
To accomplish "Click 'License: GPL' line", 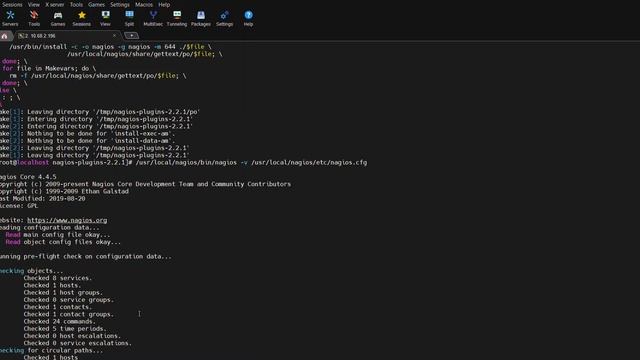I will 19,206.
